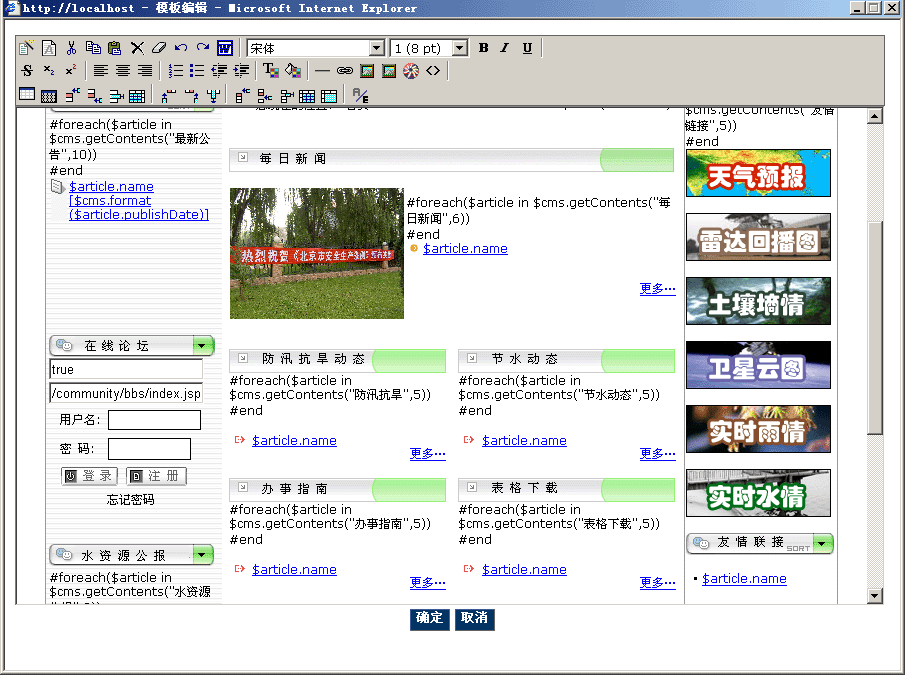Click the Insert Table grid icon
Viewport: 905px width, 675px height.
(x=27, y=93)
